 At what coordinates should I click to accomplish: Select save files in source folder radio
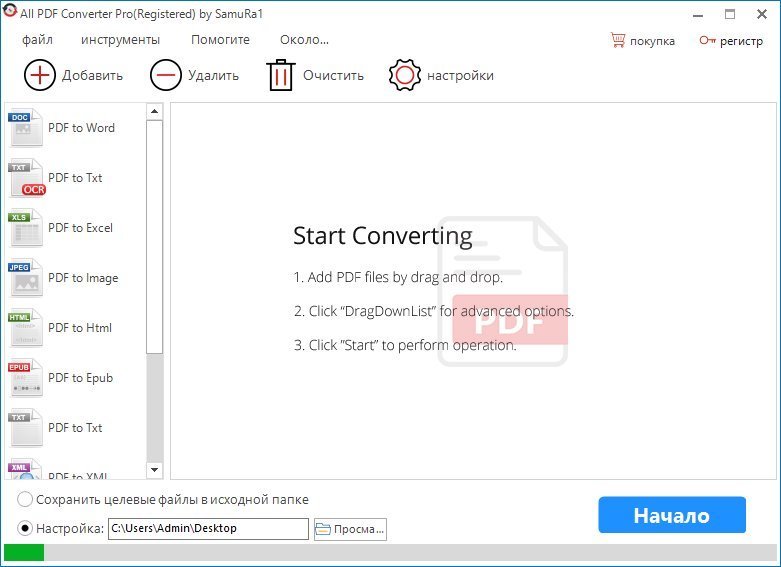25,499
